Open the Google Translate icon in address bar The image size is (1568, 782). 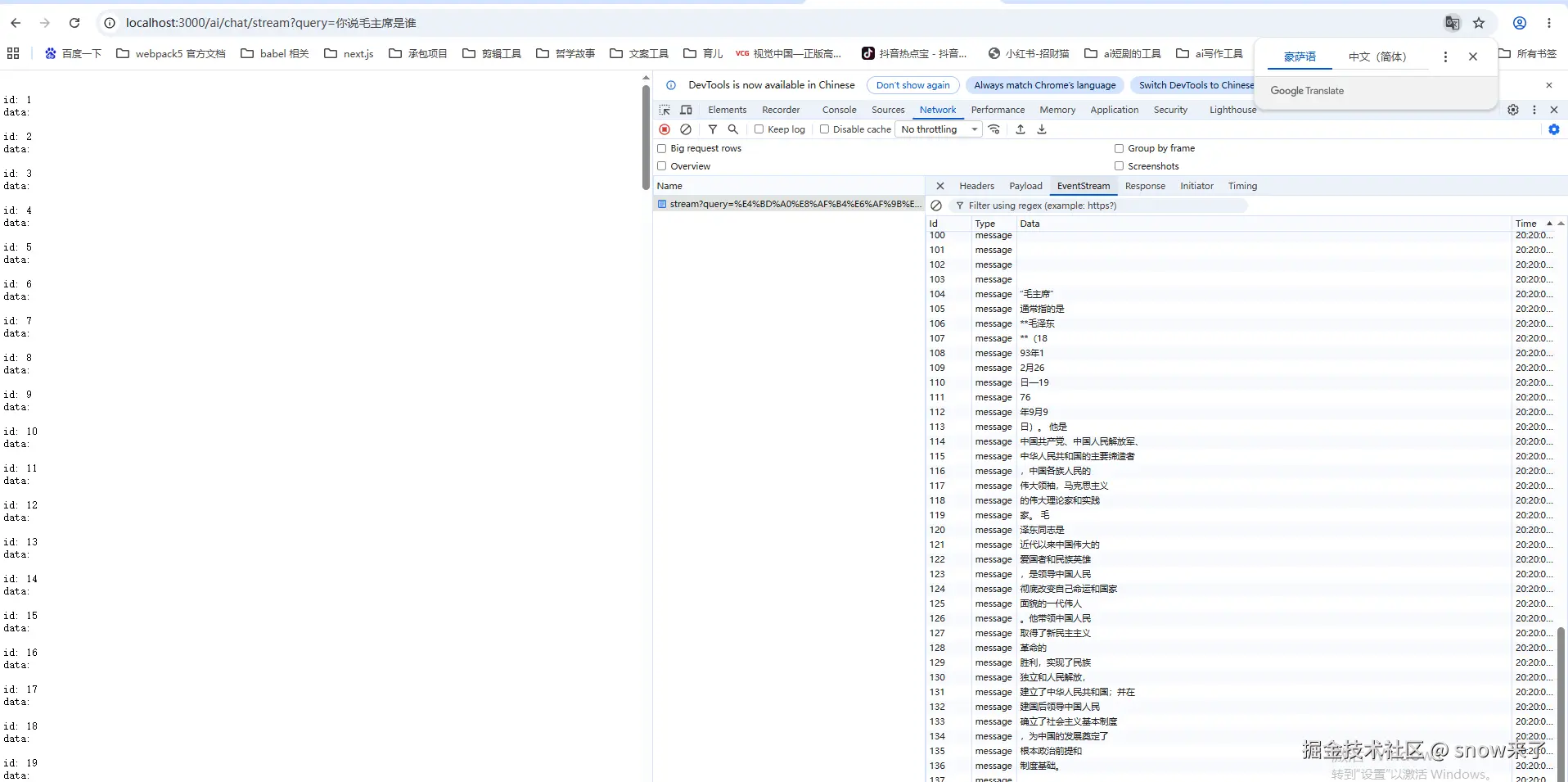(1453, 23)
